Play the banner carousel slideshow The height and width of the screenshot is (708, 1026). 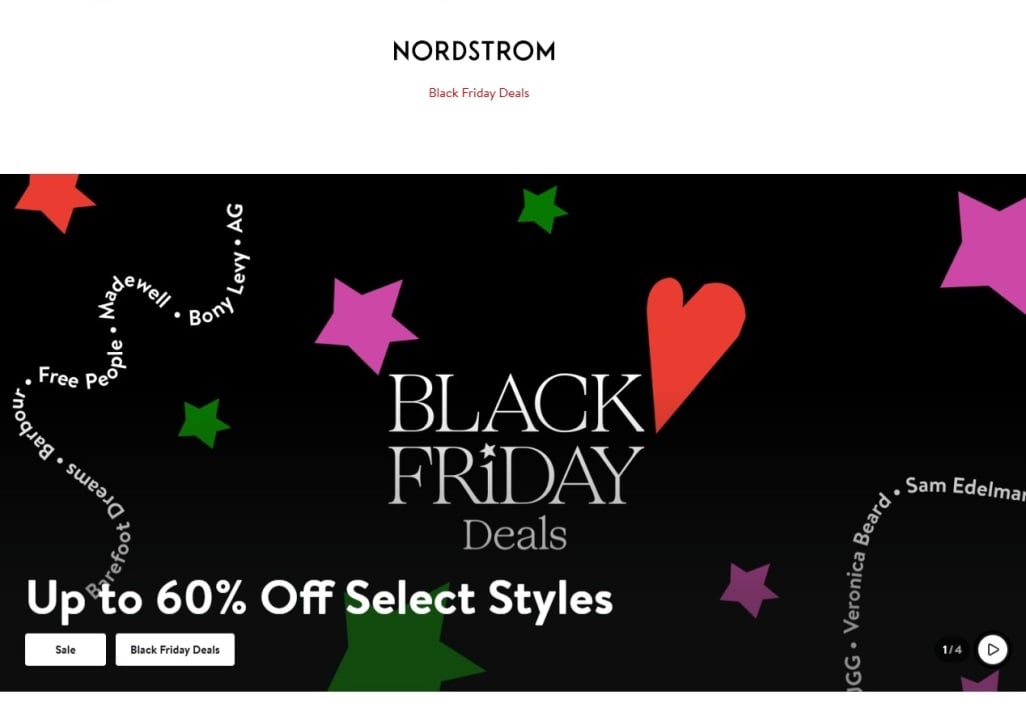(992, 650)
